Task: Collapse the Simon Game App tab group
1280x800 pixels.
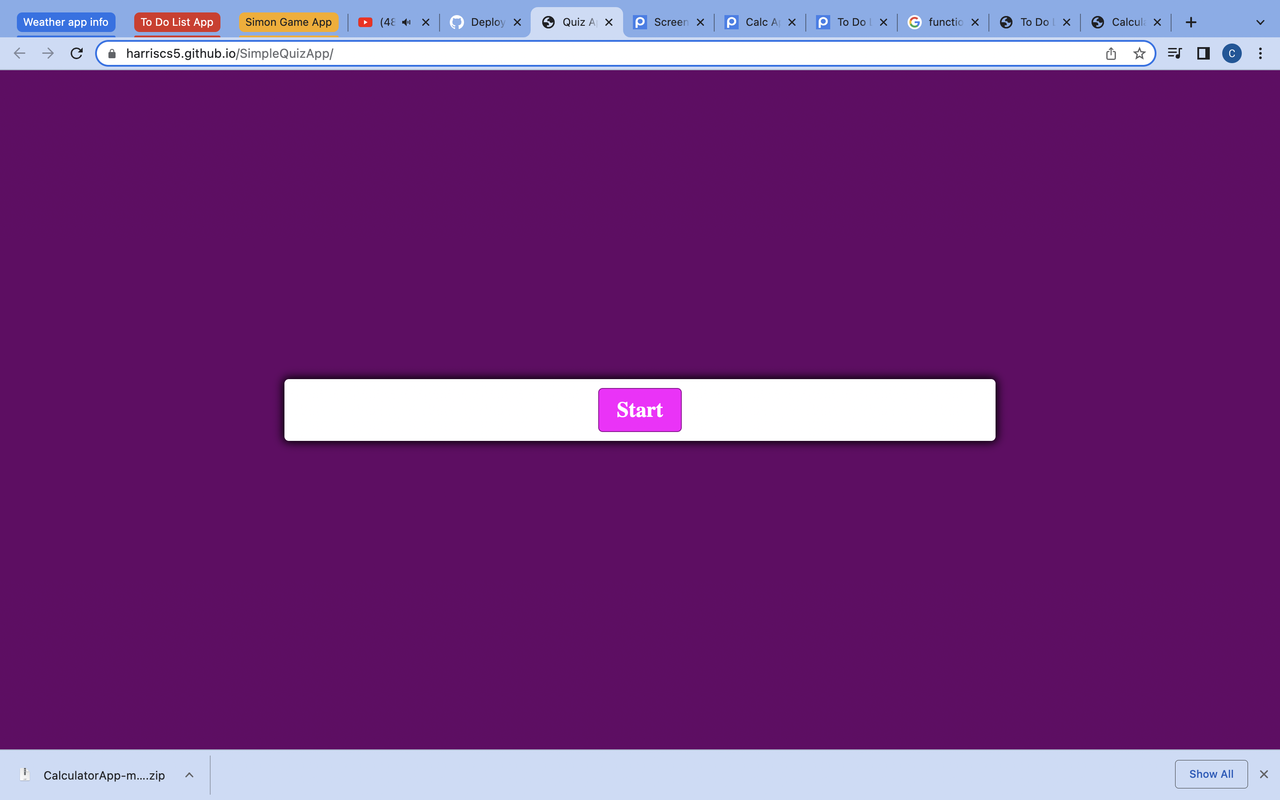Action: 289,21
